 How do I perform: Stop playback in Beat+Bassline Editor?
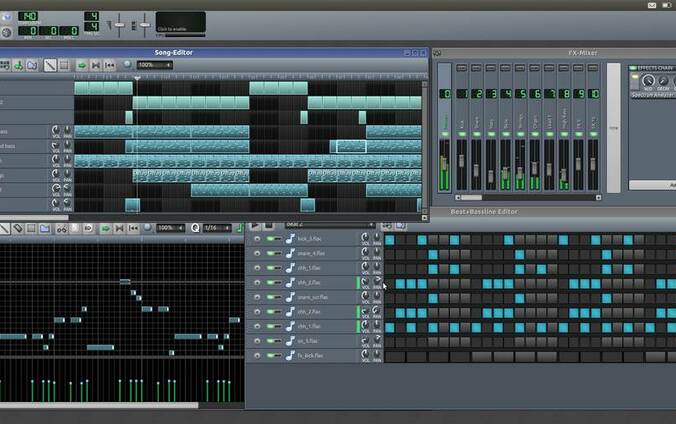tap(269, 226)
